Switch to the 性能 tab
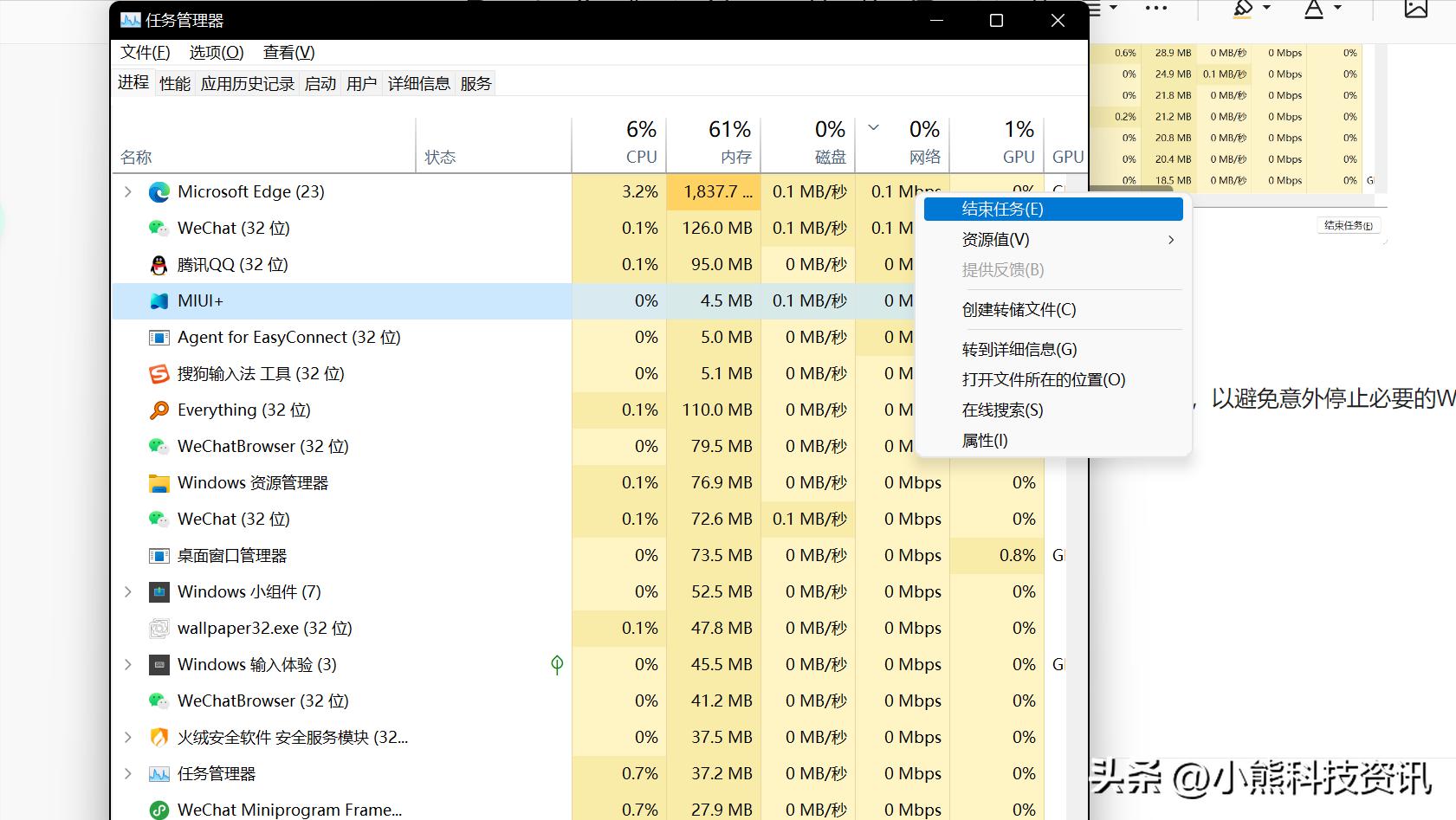 pos(173,82)
